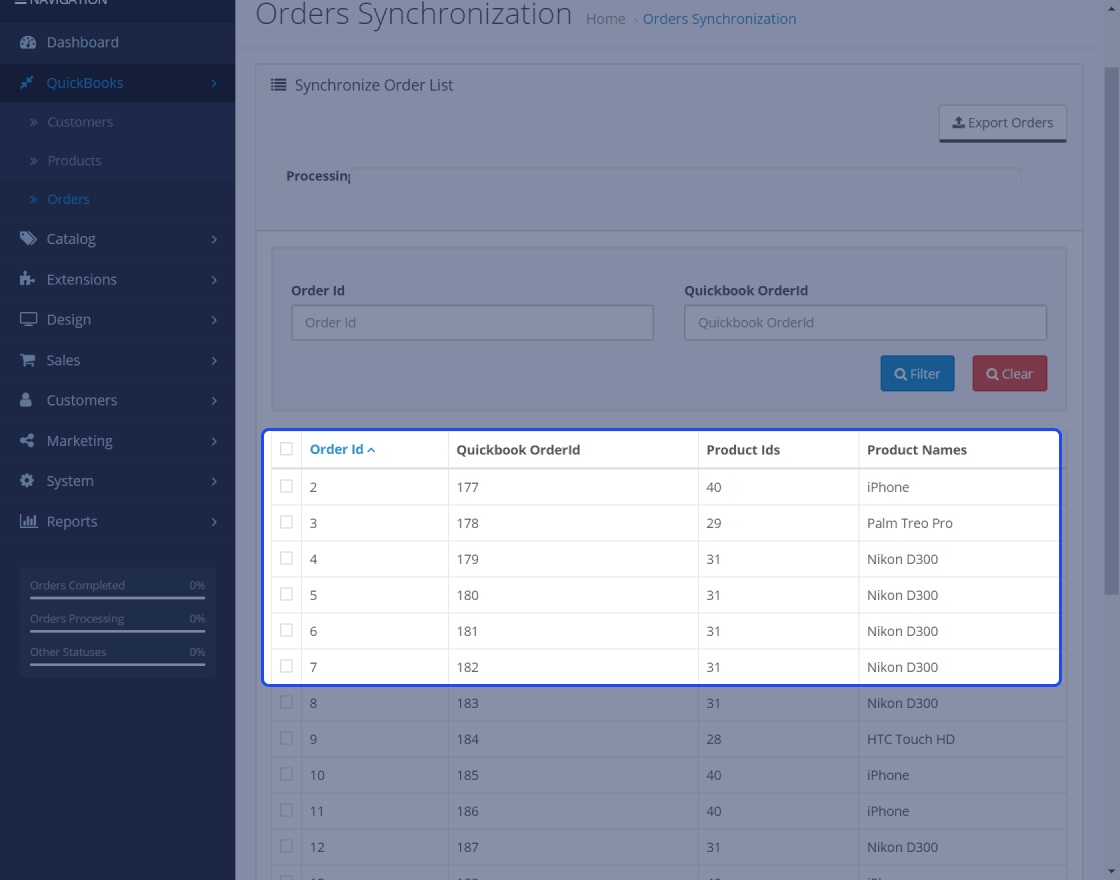
Task: Open the Dashboard menu item
Action: point(117,42)
